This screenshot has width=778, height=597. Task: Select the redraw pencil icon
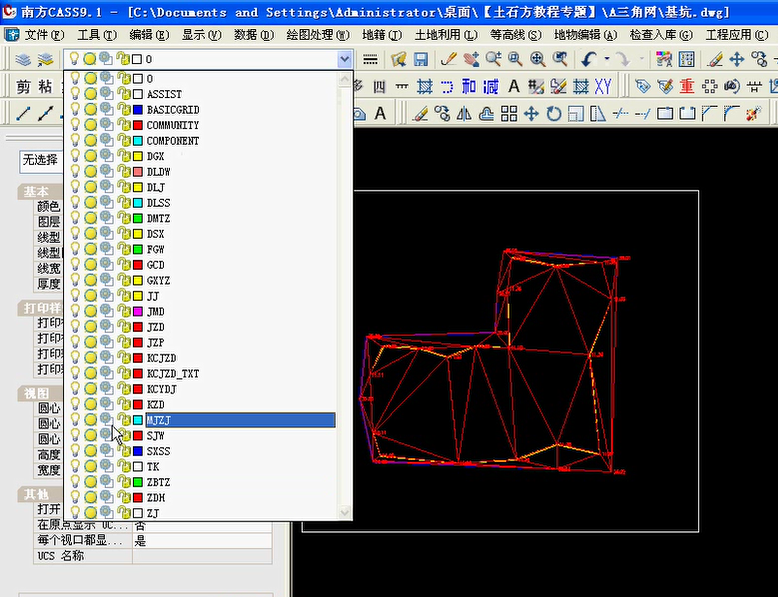tap(449, 60)
